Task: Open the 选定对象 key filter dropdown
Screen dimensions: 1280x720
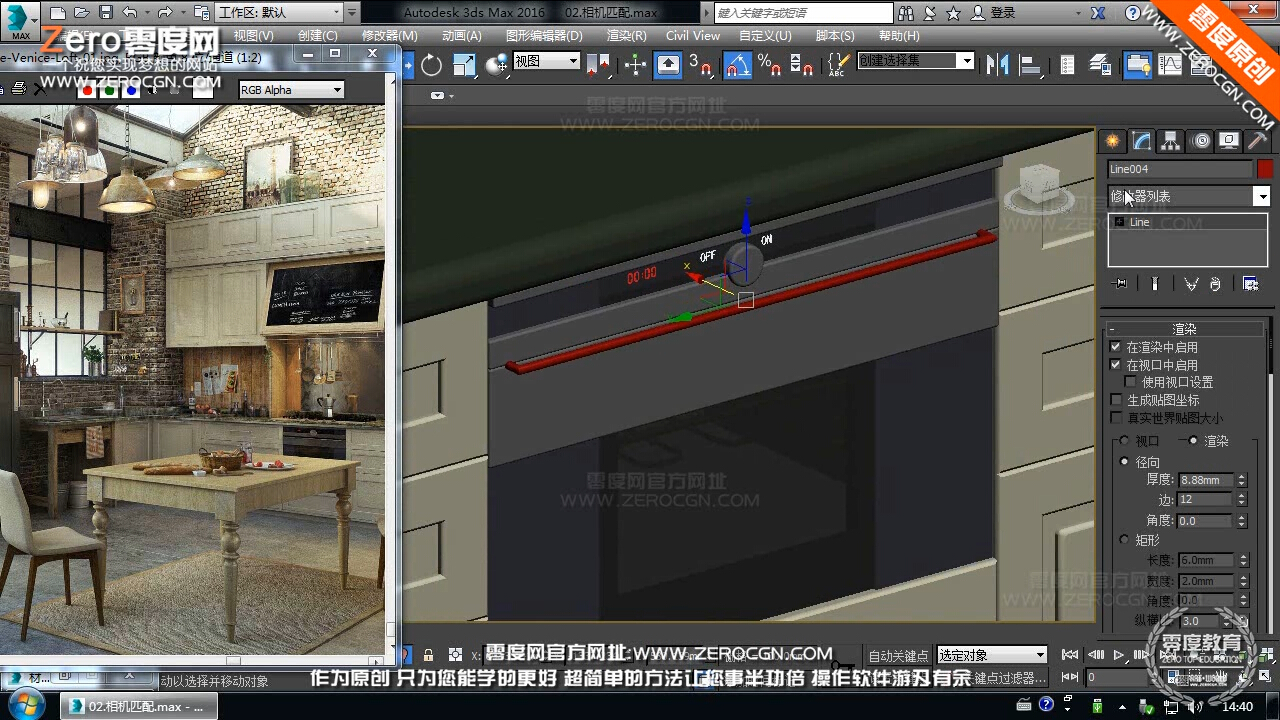Action: 992,655
